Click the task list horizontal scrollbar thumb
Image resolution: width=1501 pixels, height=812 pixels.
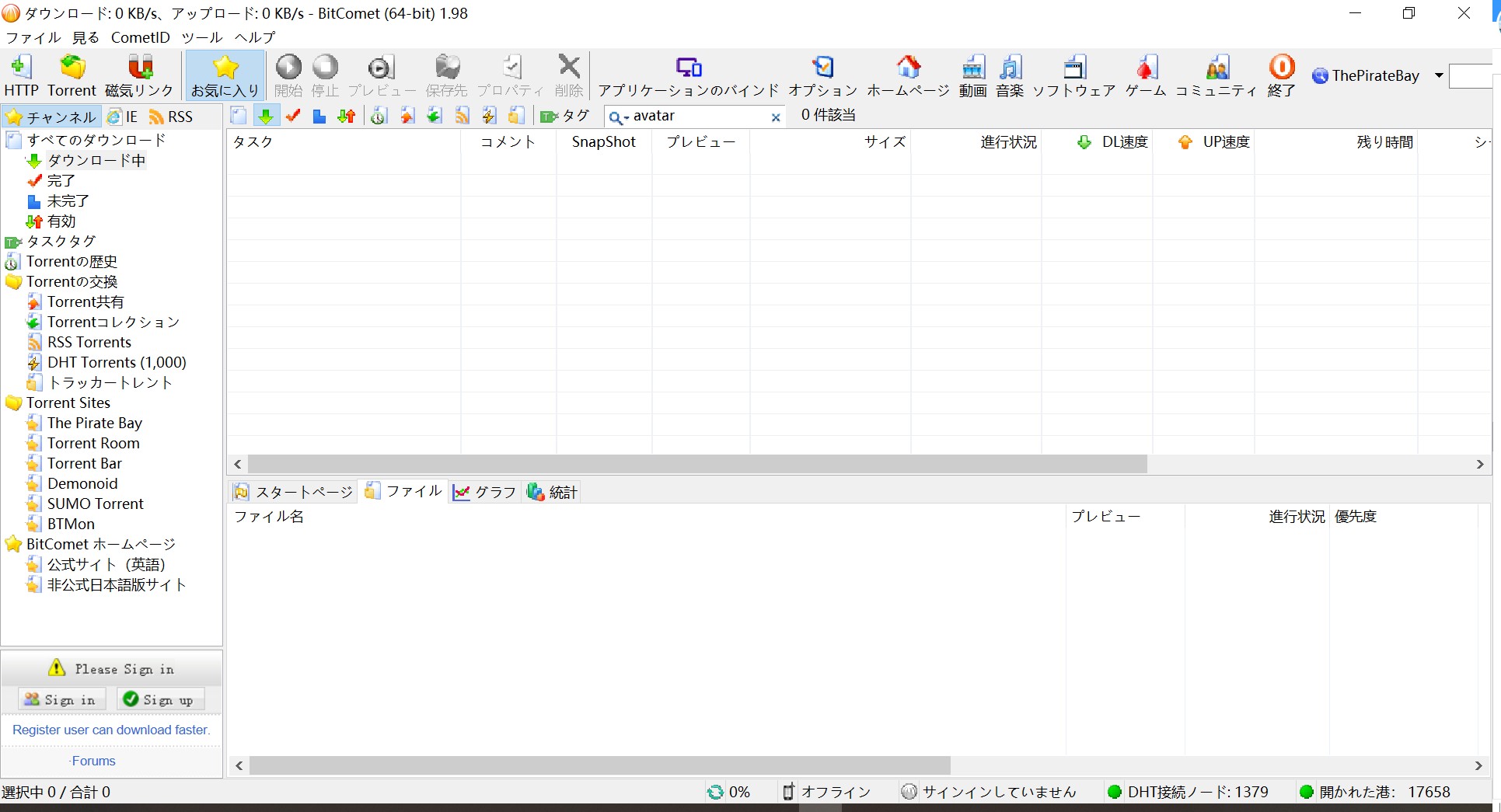(697, 464)
